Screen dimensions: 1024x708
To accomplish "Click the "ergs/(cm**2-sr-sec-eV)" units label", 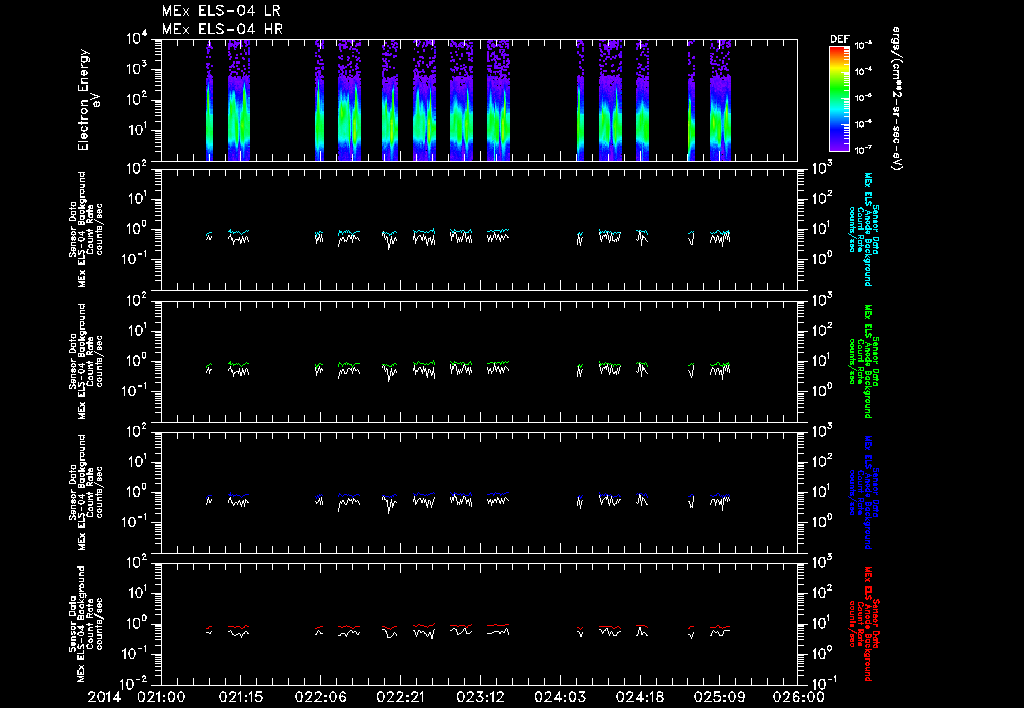I will point(897,99).
